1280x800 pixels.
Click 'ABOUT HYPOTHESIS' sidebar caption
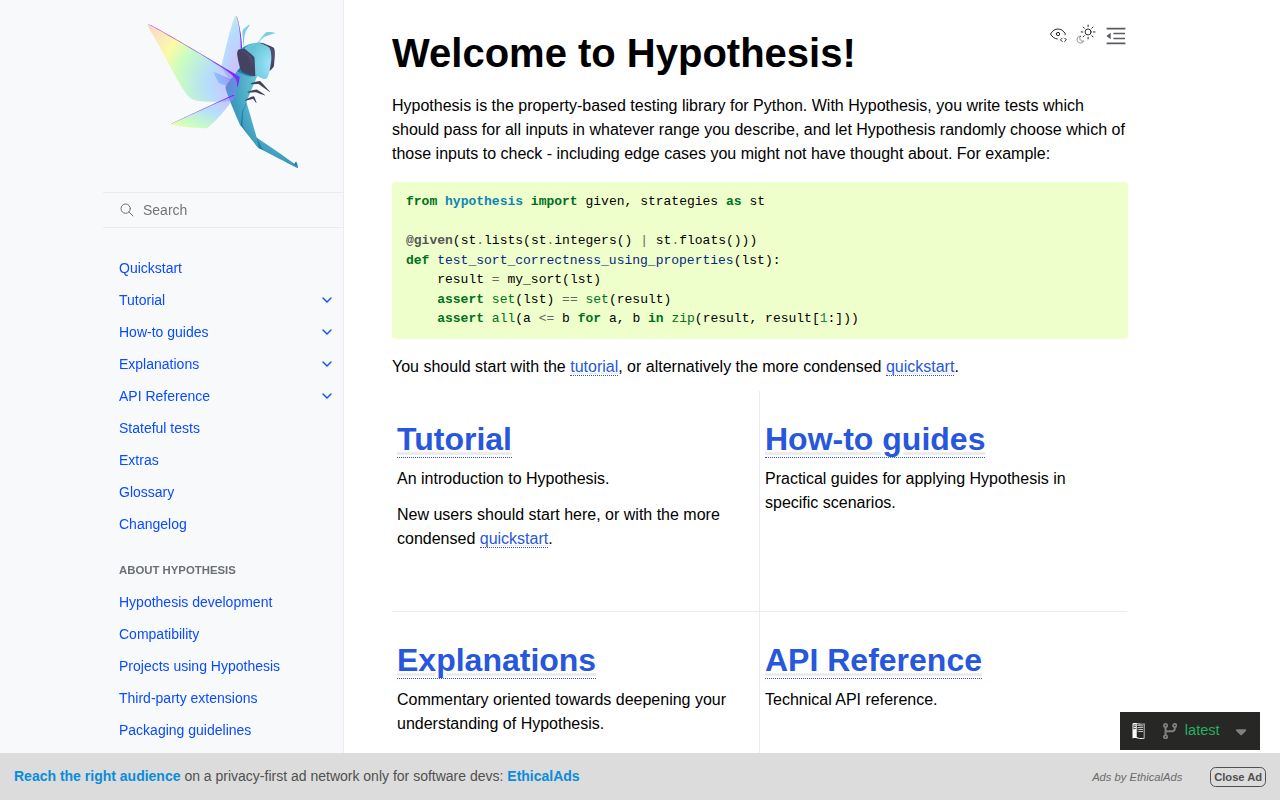[x=177, y=570]
